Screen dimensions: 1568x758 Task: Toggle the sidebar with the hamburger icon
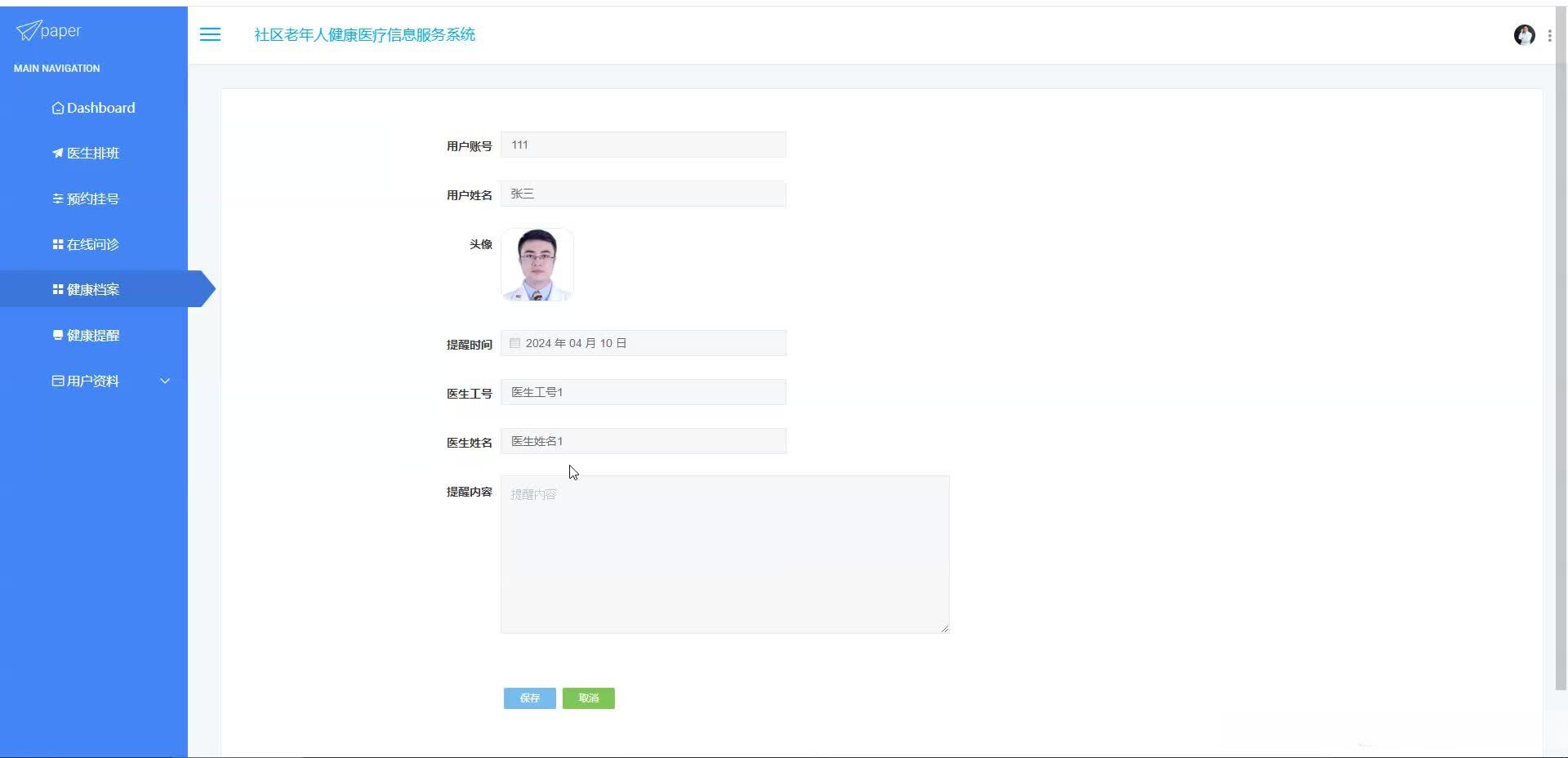[x=211, y=34]
